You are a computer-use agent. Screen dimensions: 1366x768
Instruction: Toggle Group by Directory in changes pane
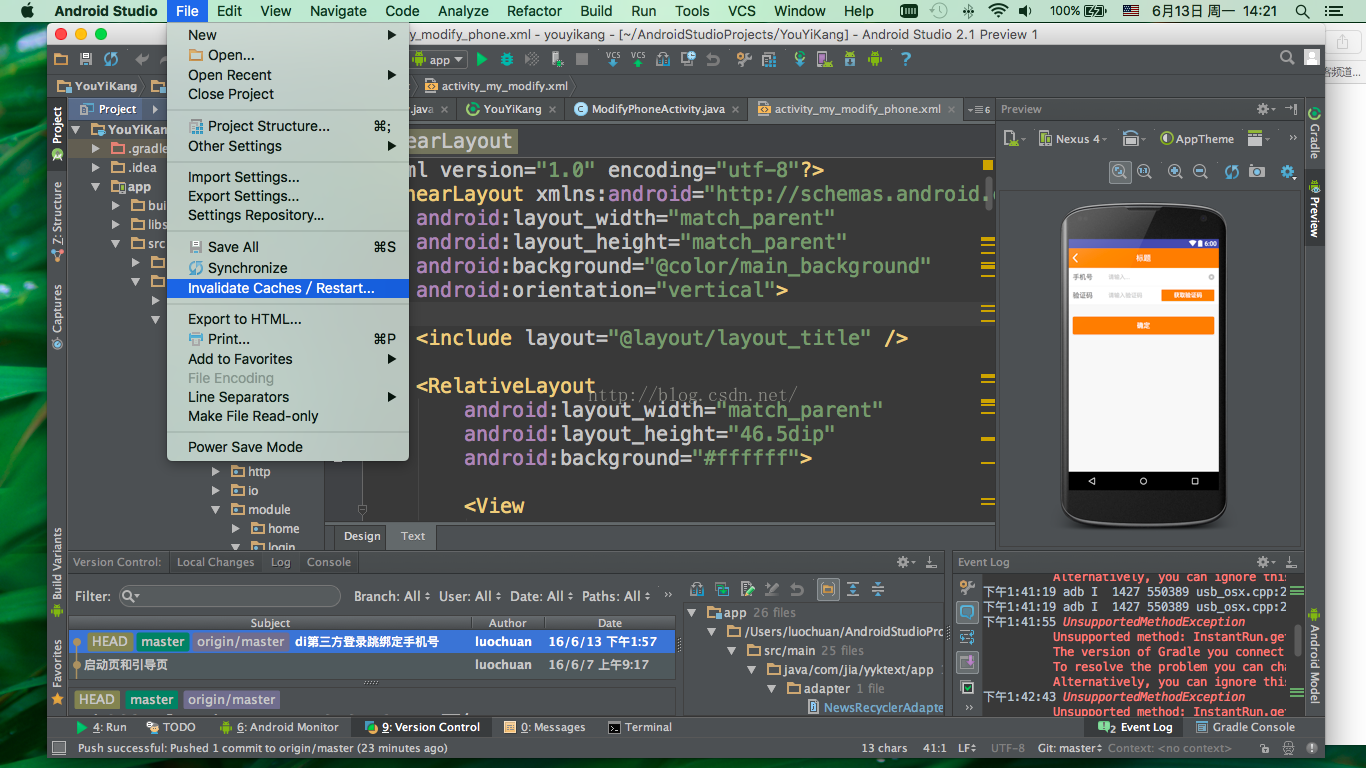(828, 589)
